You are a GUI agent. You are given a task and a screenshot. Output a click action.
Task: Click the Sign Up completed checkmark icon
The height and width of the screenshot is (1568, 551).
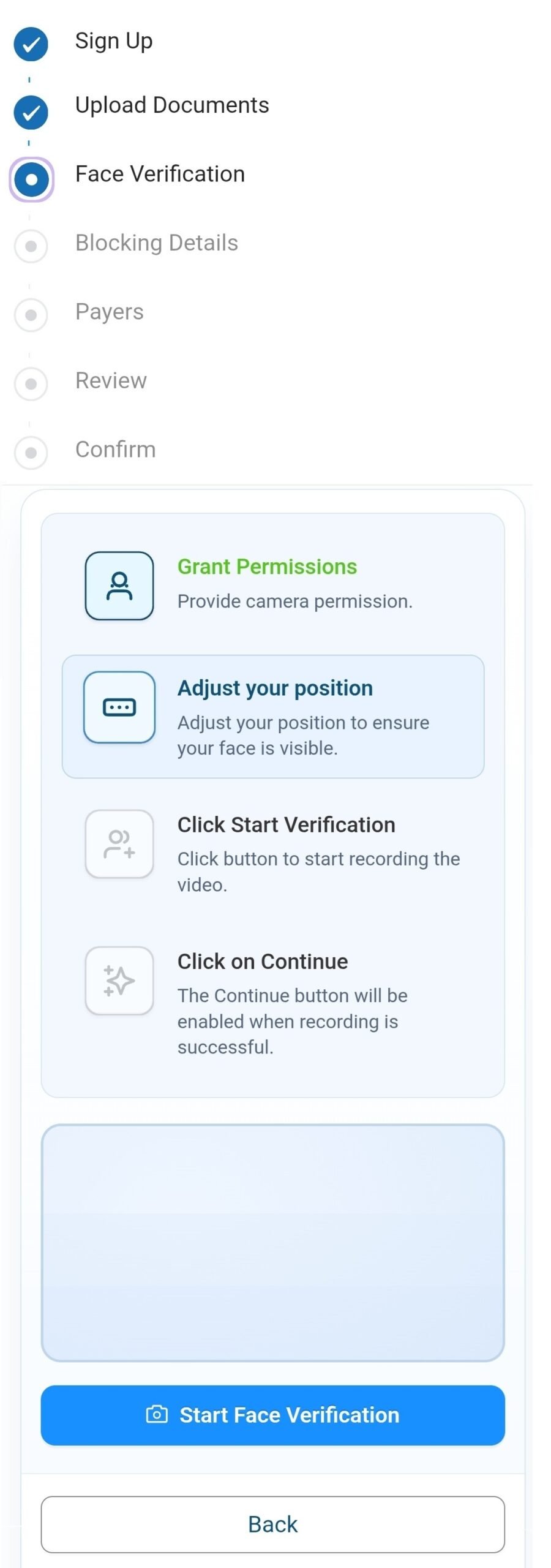click(31, 44)
